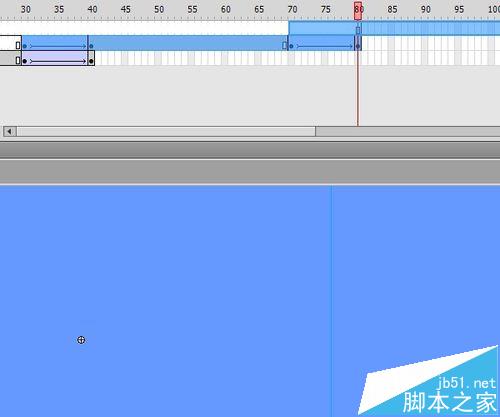Click frame number 65 on the ruler
500x417 pixels.
point(259,9)
